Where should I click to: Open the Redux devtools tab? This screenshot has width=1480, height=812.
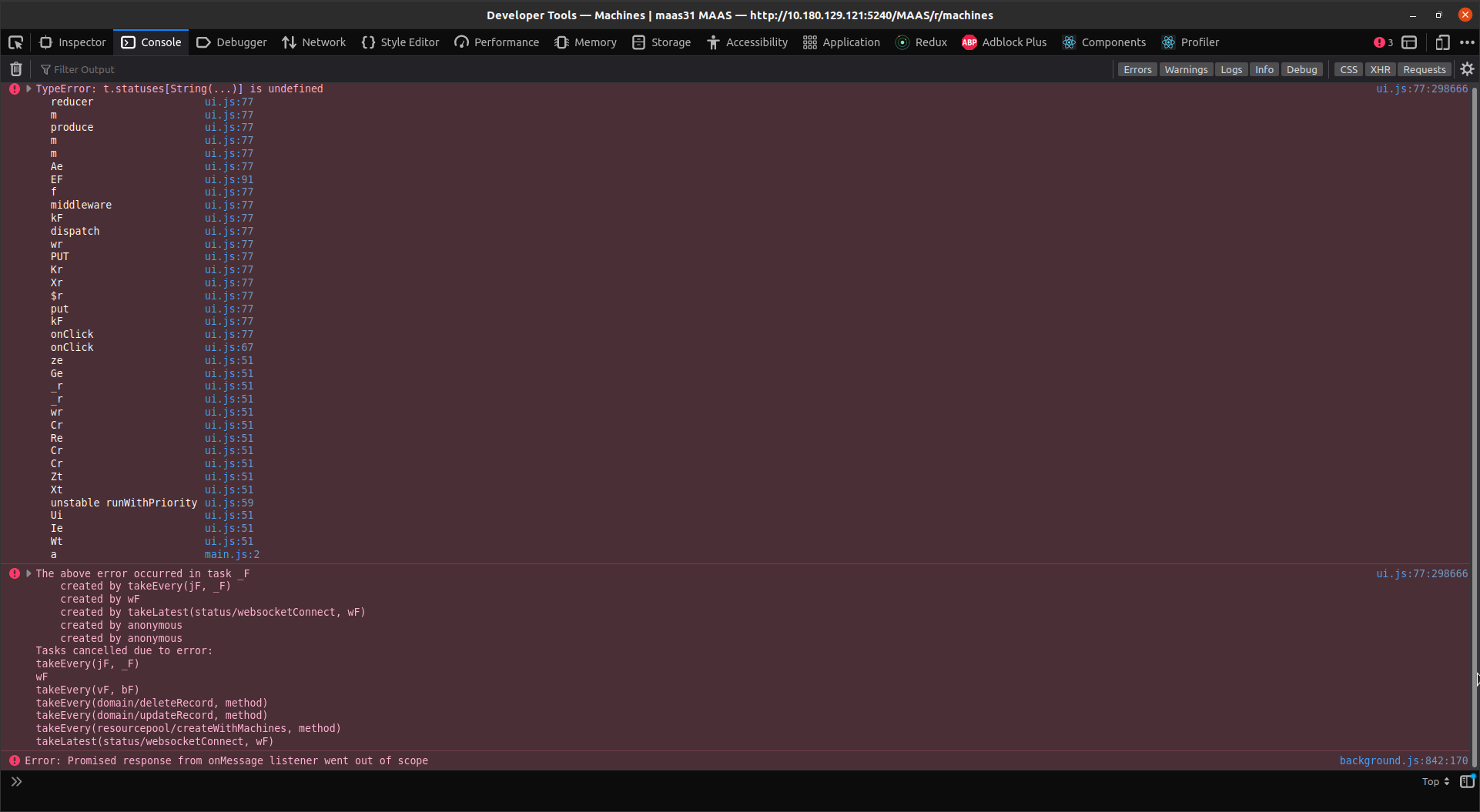(x=921, y=42)
